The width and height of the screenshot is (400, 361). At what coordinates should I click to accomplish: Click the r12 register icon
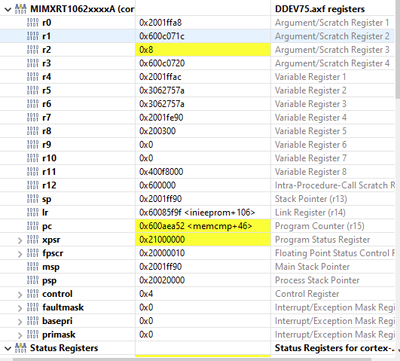pyautogui.click(x=33, y=185)
